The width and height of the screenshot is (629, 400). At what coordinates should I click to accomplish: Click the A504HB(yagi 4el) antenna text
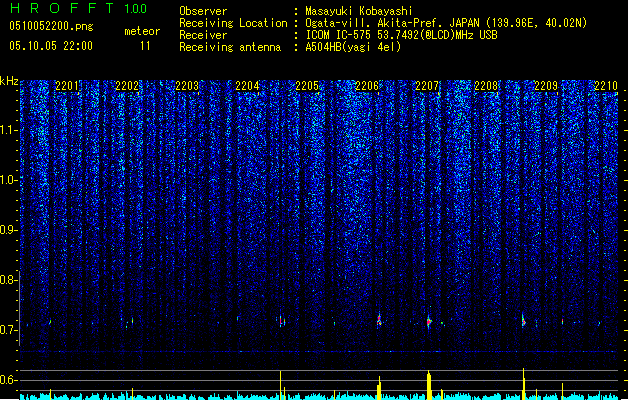click(353, 47)
